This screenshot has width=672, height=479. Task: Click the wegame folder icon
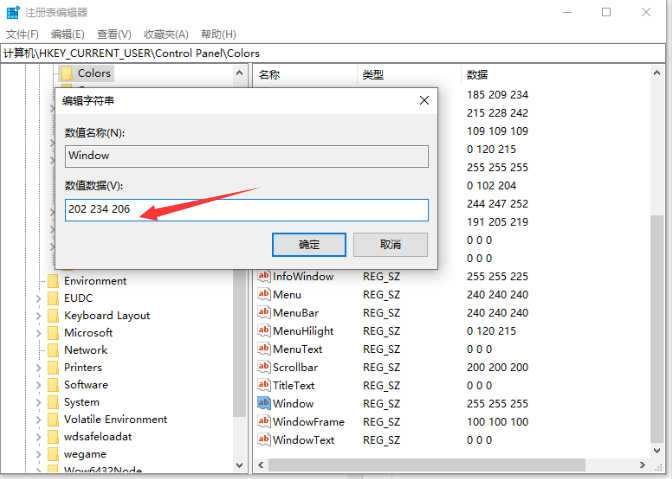click(x=53, y=454)
